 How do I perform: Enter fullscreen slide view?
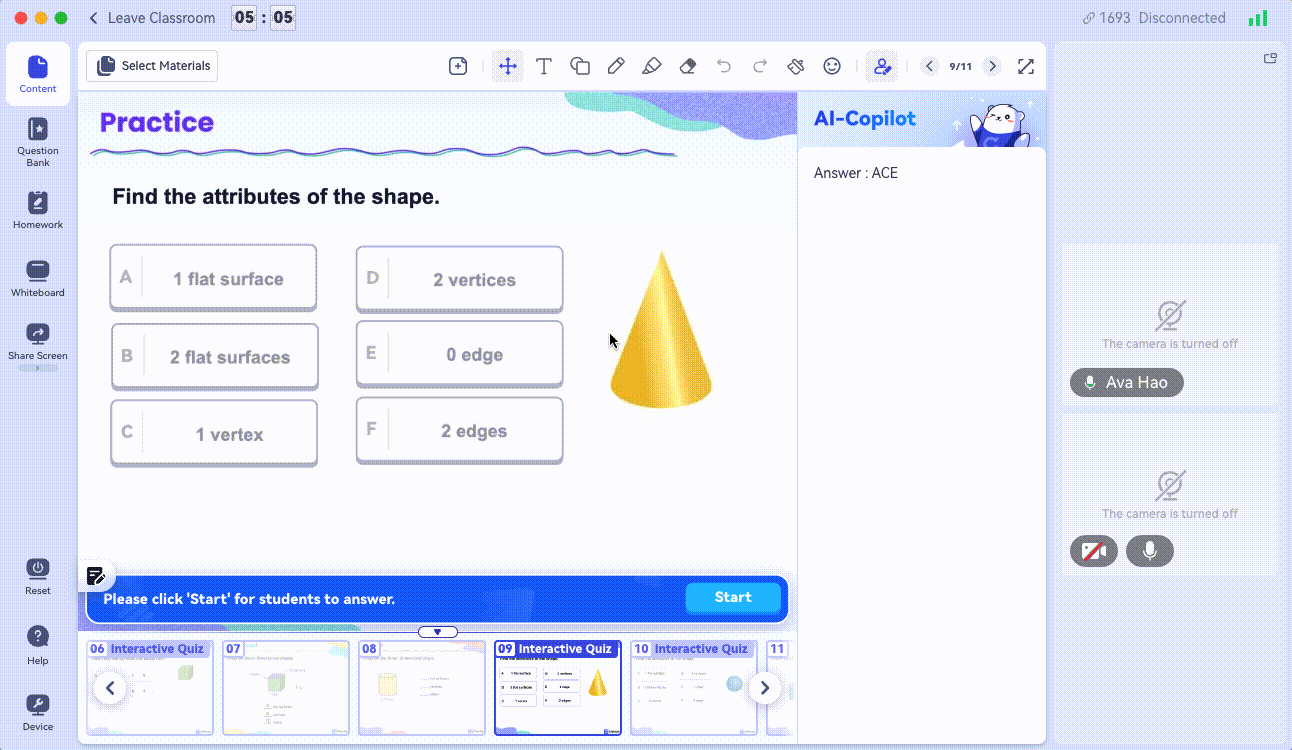[1026, 66]
